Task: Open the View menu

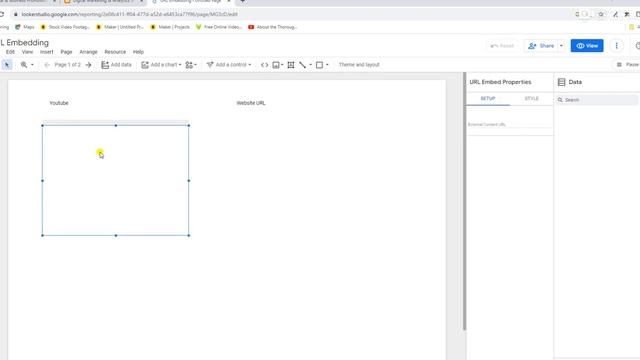Action: click(x=27, y=52)
